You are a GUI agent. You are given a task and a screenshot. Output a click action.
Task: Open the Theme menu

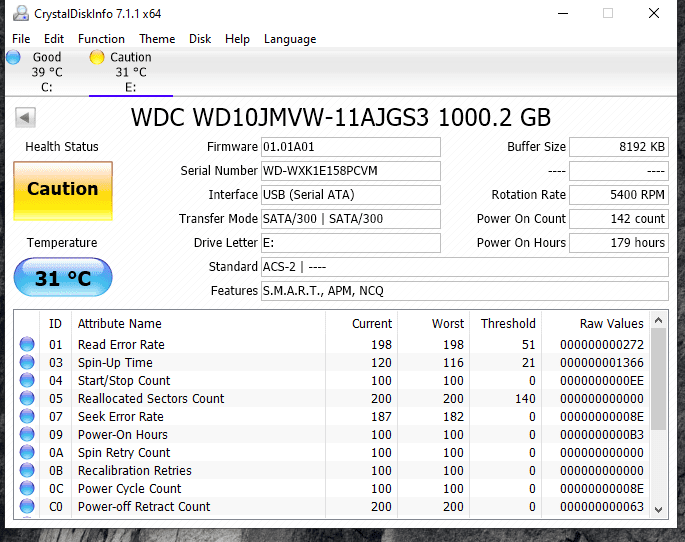point(157,39)
